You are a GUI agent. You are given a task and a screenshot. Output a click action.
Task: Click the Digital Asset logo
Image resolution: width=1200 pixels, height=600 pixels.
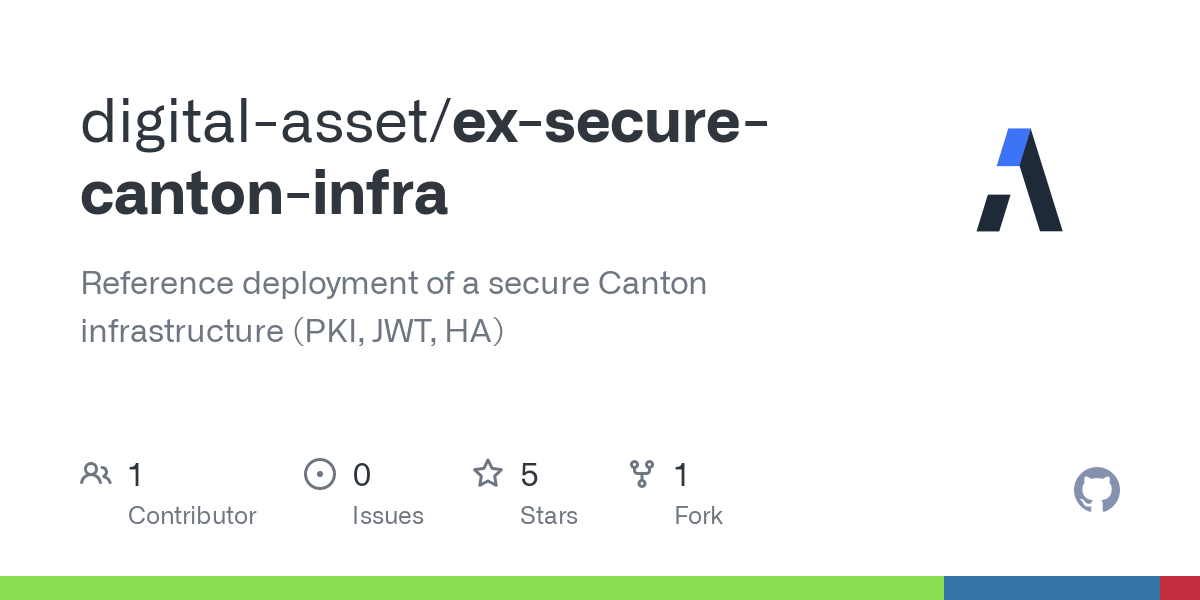(x=1019, y=180)
